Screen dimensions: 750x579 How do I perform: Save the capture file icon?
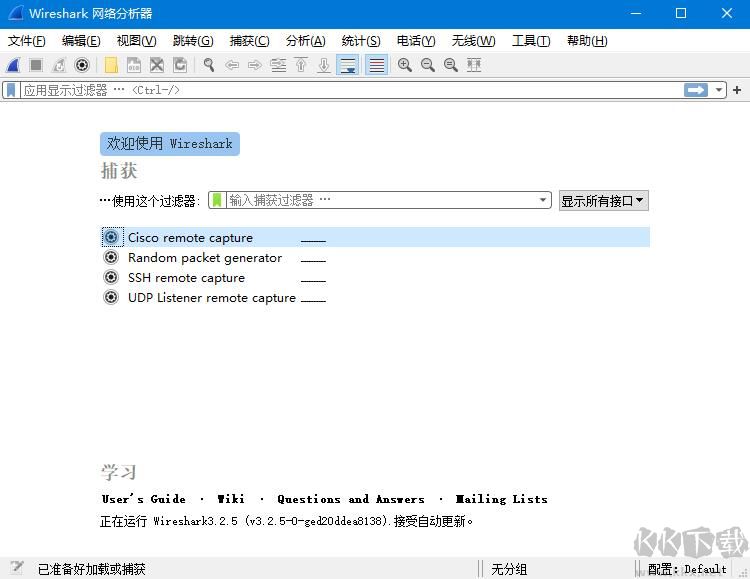click(x=134, y=65)
